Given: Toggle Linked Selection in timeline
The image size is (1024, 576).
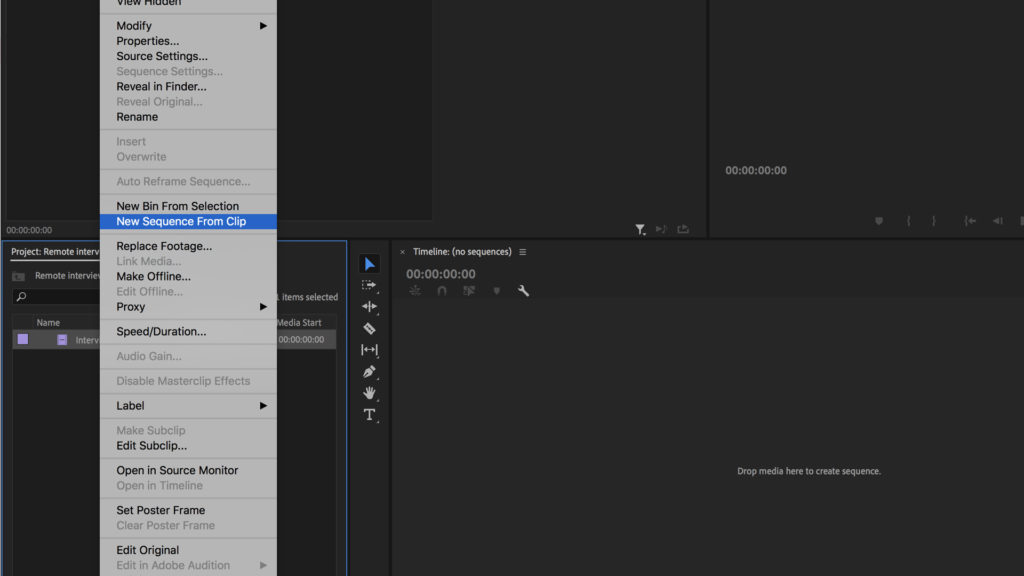Looking at the screenshot, I should 469,291.
